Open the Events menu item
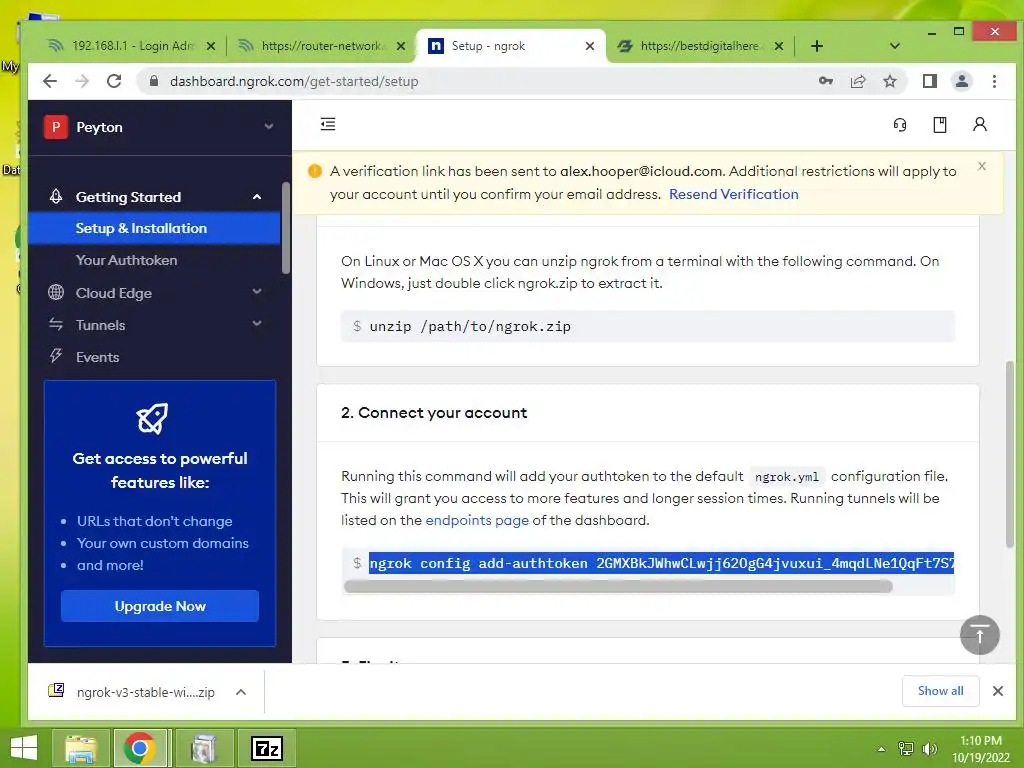The height and width of the screenshot is (768, 1024). 97,357
